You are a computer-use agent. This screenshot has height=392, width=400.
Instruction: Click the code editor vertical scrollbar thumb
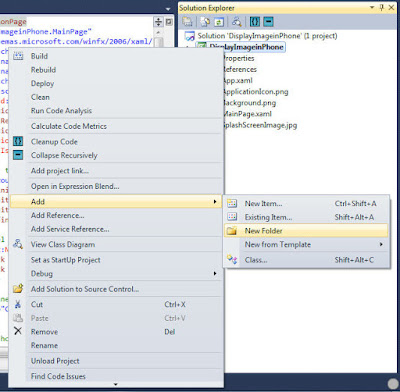click(158, 42)
